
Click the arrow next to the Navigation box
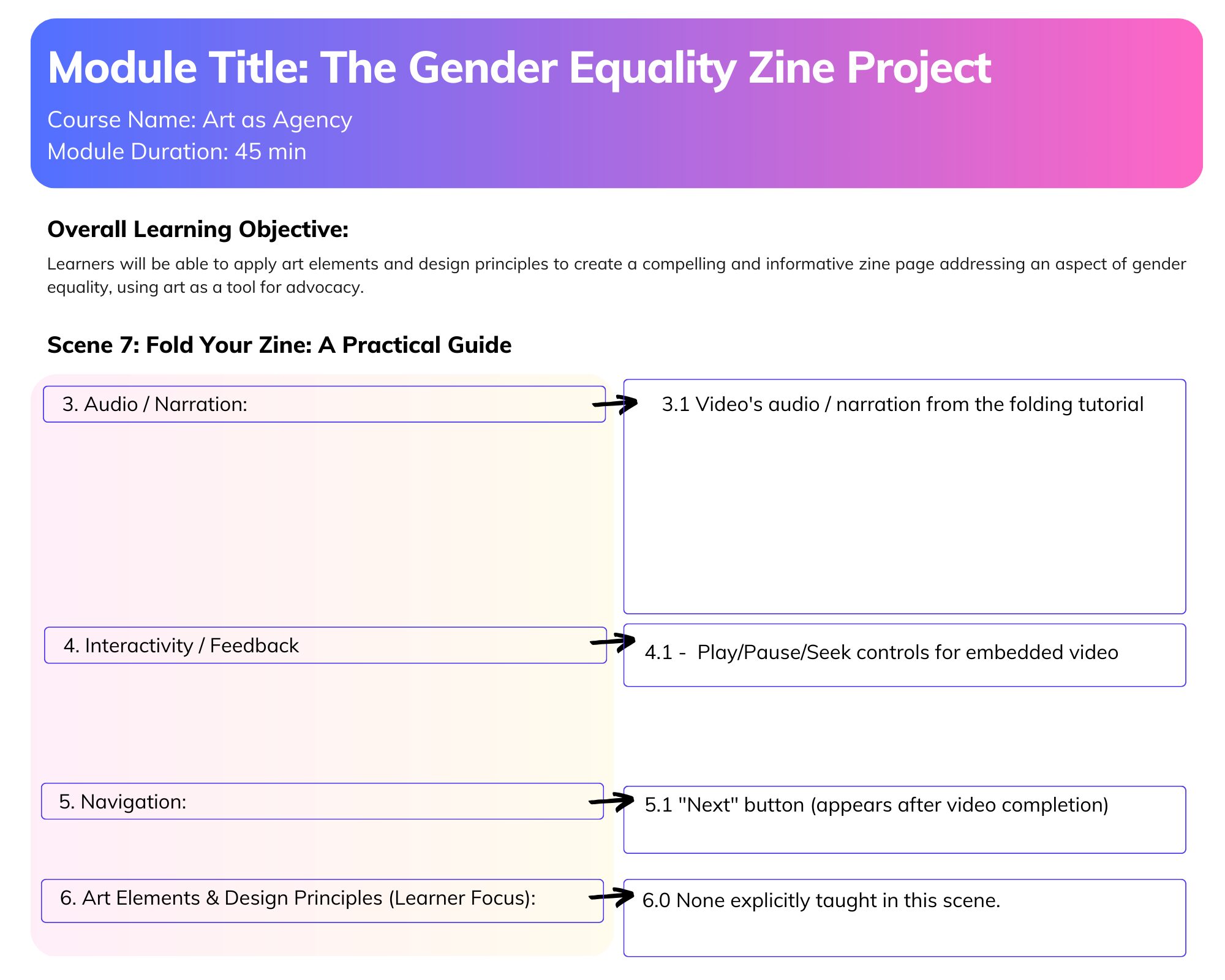pos(611,801)
